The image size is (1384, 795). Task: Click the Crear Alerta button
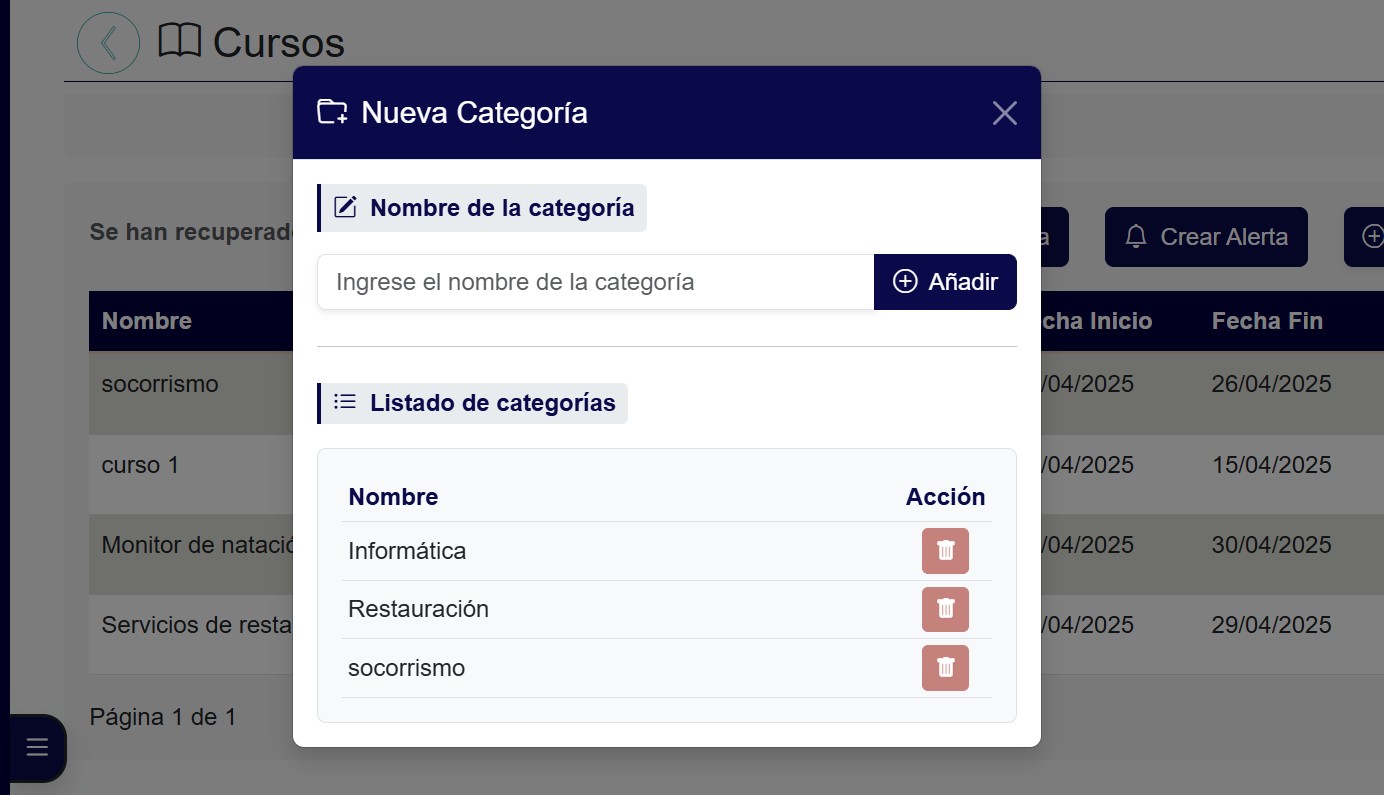(x=1205, y=237)
